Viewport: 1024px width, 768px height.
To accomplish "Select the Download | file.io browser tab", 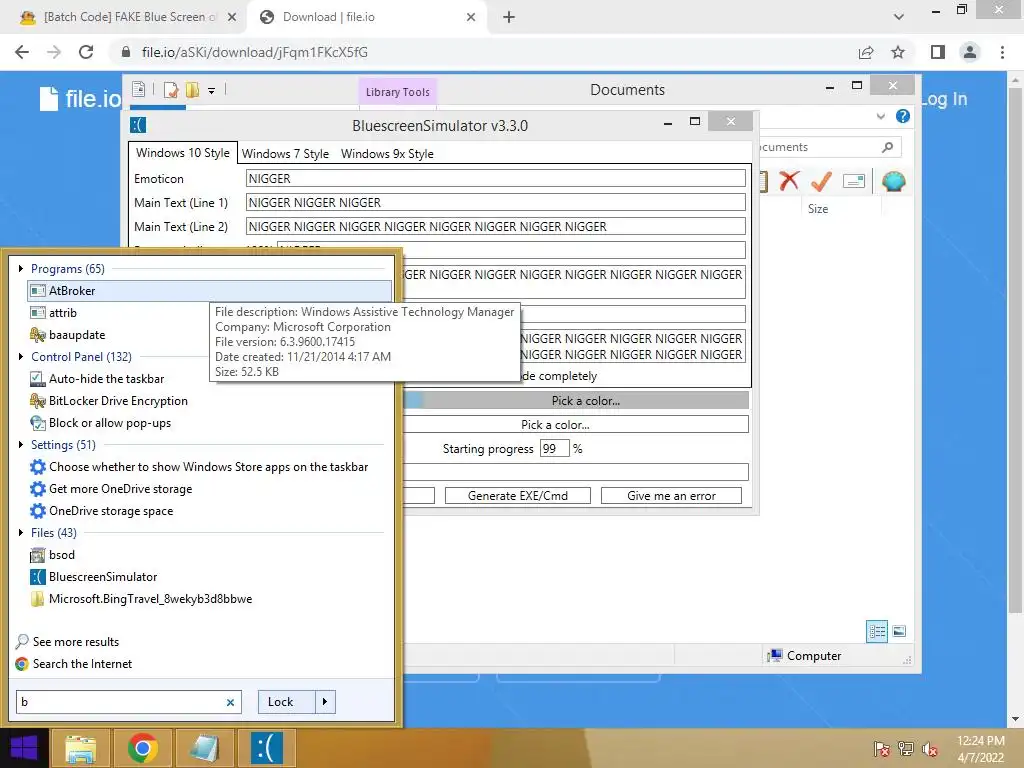I will pos(366,17).
